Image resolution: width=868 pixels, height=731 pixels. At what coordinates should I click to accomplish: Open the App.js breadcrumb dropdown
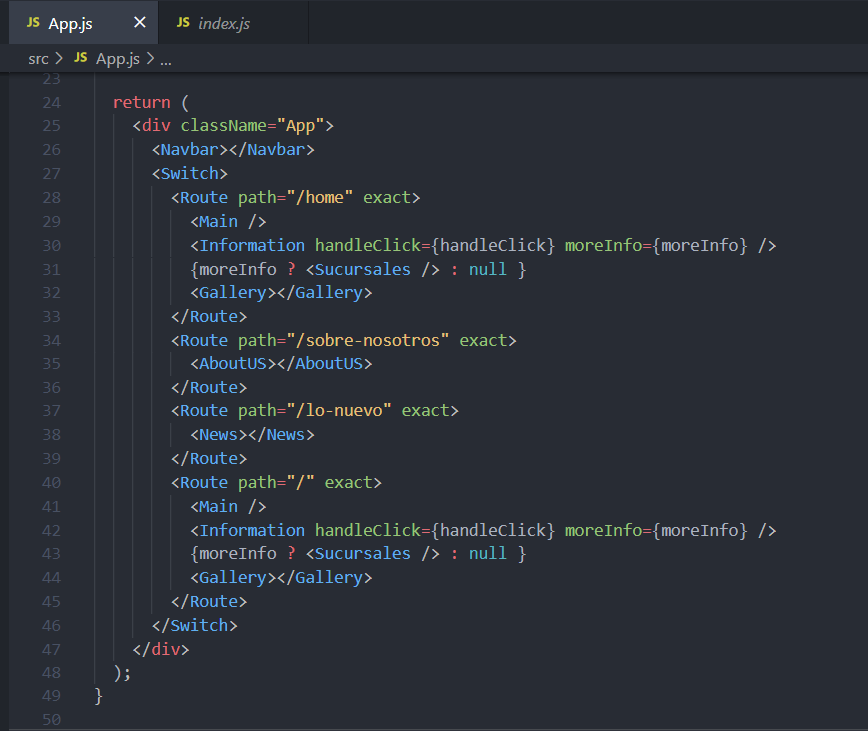[x=118, y=58]
